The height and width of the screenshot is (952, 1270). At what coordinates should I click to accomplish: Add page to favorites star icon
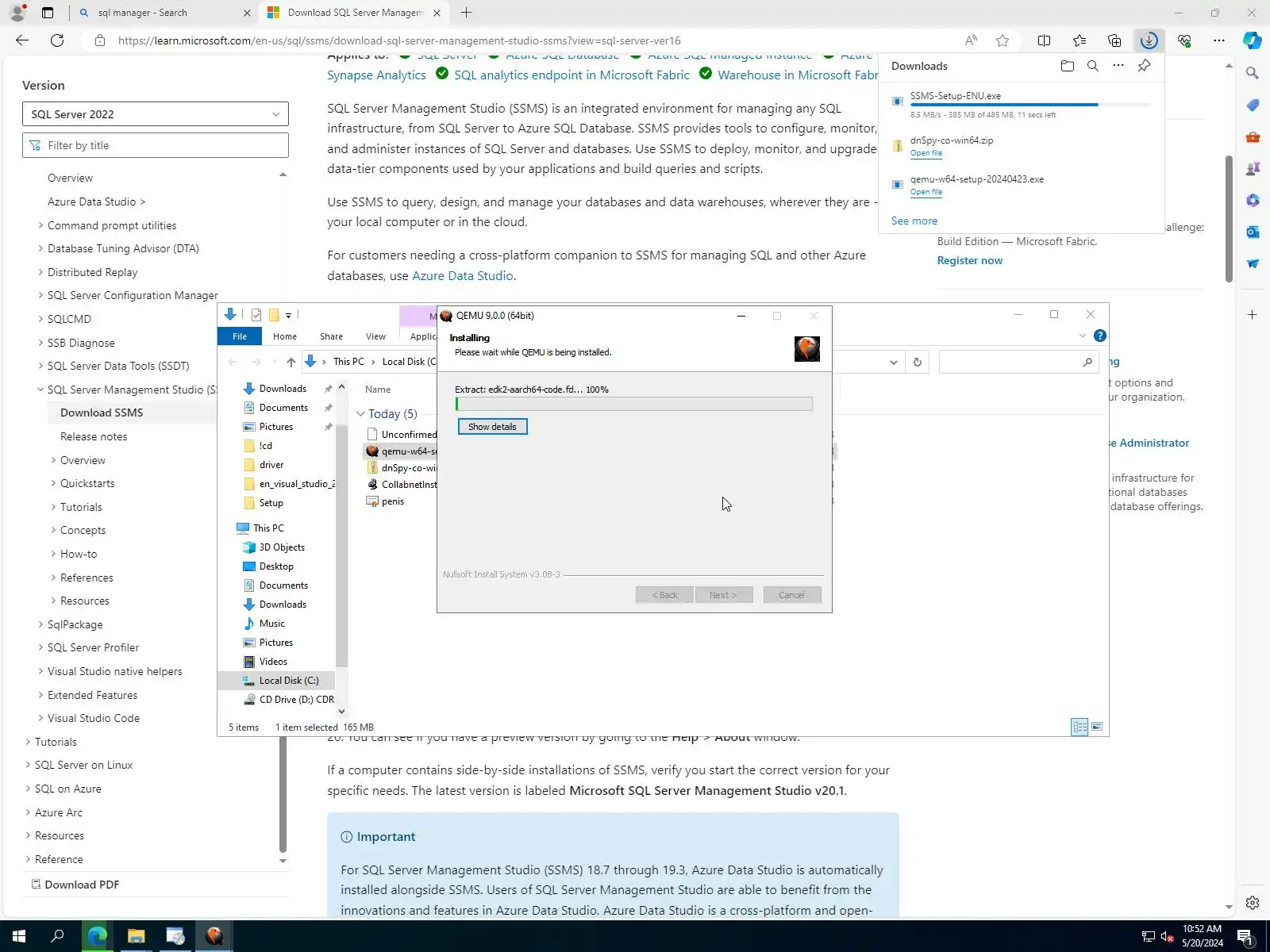pyautogui.click(x=1003, y=40)
